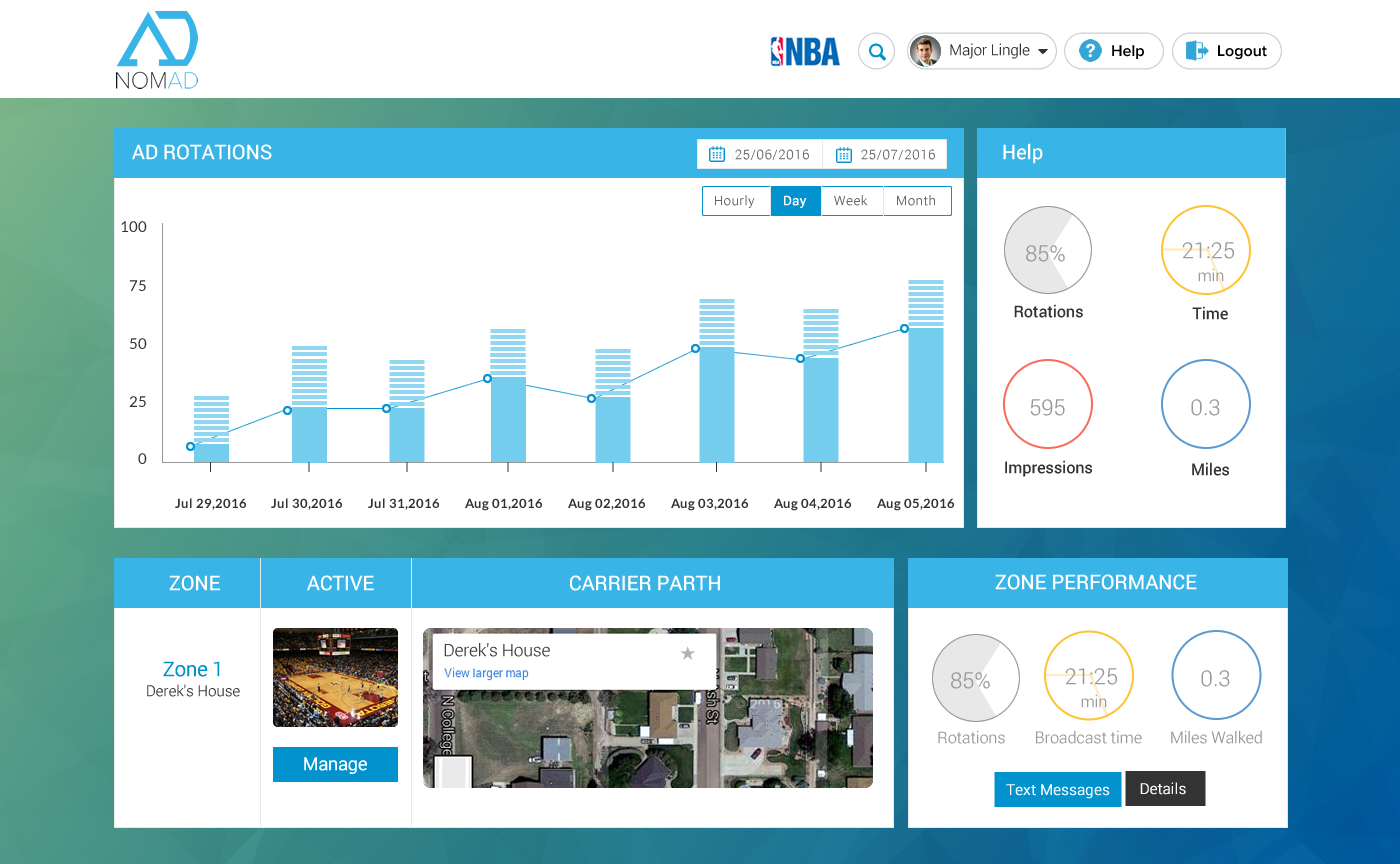
Task: Click the 595 Impressions circle indicator
Action: (1047, 406)
